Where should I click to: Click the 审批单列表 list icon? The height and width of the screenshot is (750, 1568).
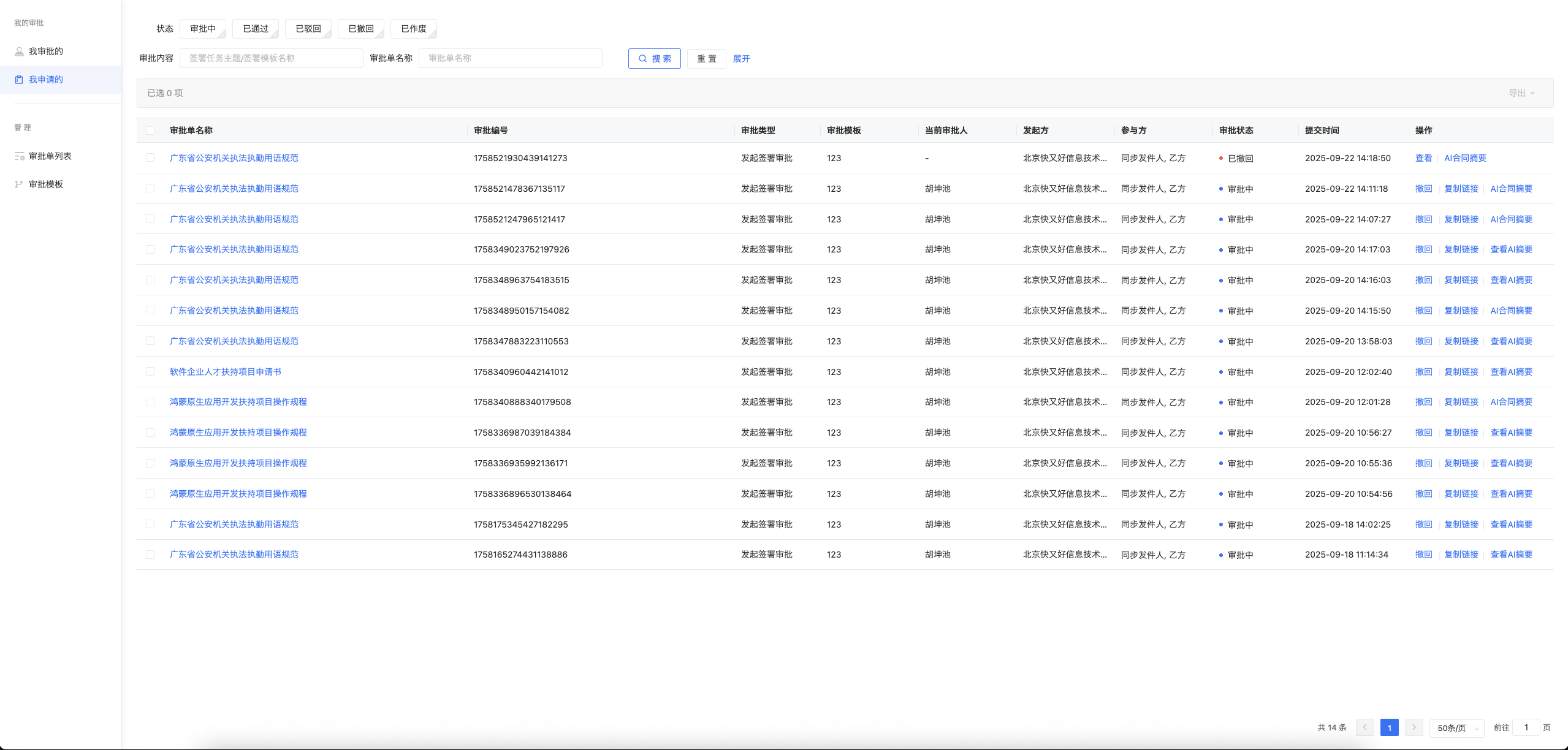pyautogui.click(x=19, y=156)
